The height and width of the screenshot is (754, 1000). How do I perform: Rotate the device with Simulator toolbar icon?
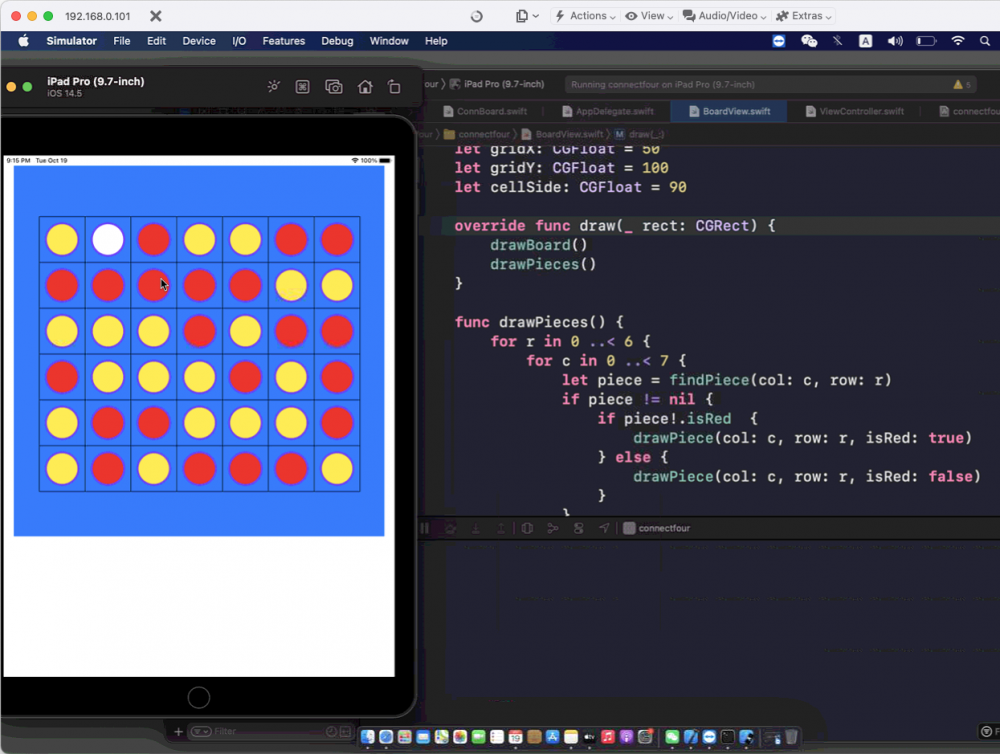(394, 87)
